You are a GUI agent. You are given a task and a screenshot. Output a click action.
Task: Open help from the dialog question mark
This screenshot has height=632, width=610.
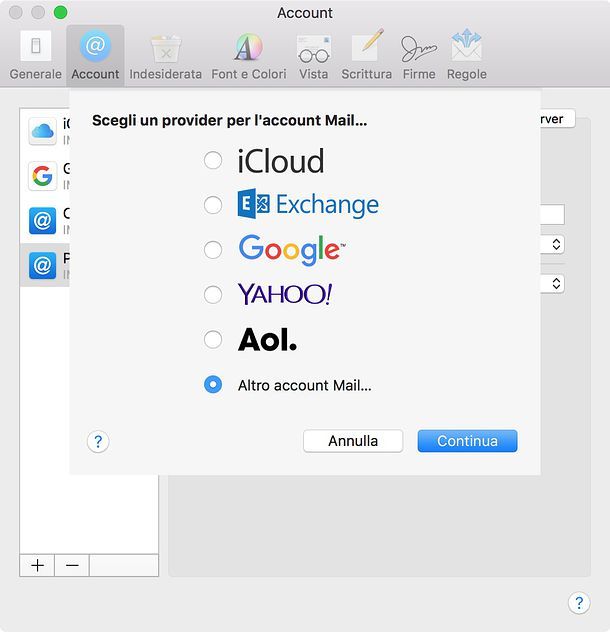98,442
